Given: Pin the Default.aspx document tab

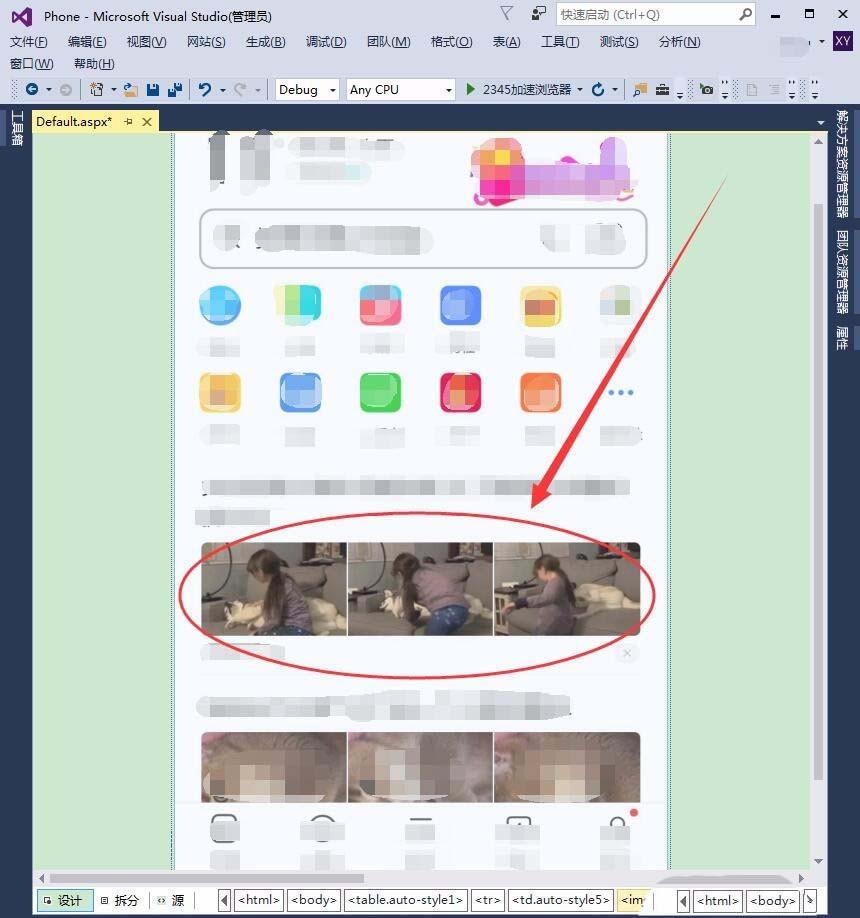Looking at the screenshot, I should tap(128, 121).
